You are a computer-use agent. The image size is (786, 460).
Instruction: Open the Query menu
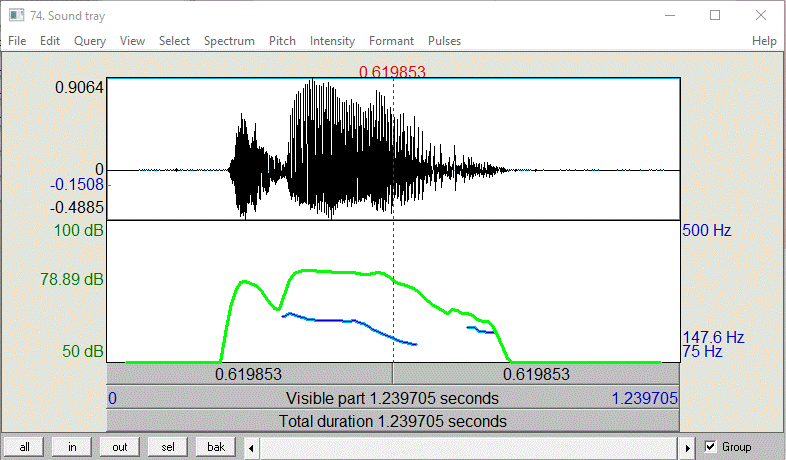(90, 41)
